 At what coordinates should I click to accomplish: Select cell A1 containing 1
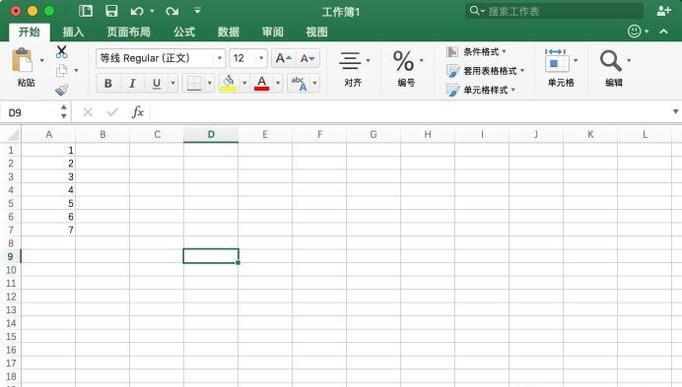point(49,150)
